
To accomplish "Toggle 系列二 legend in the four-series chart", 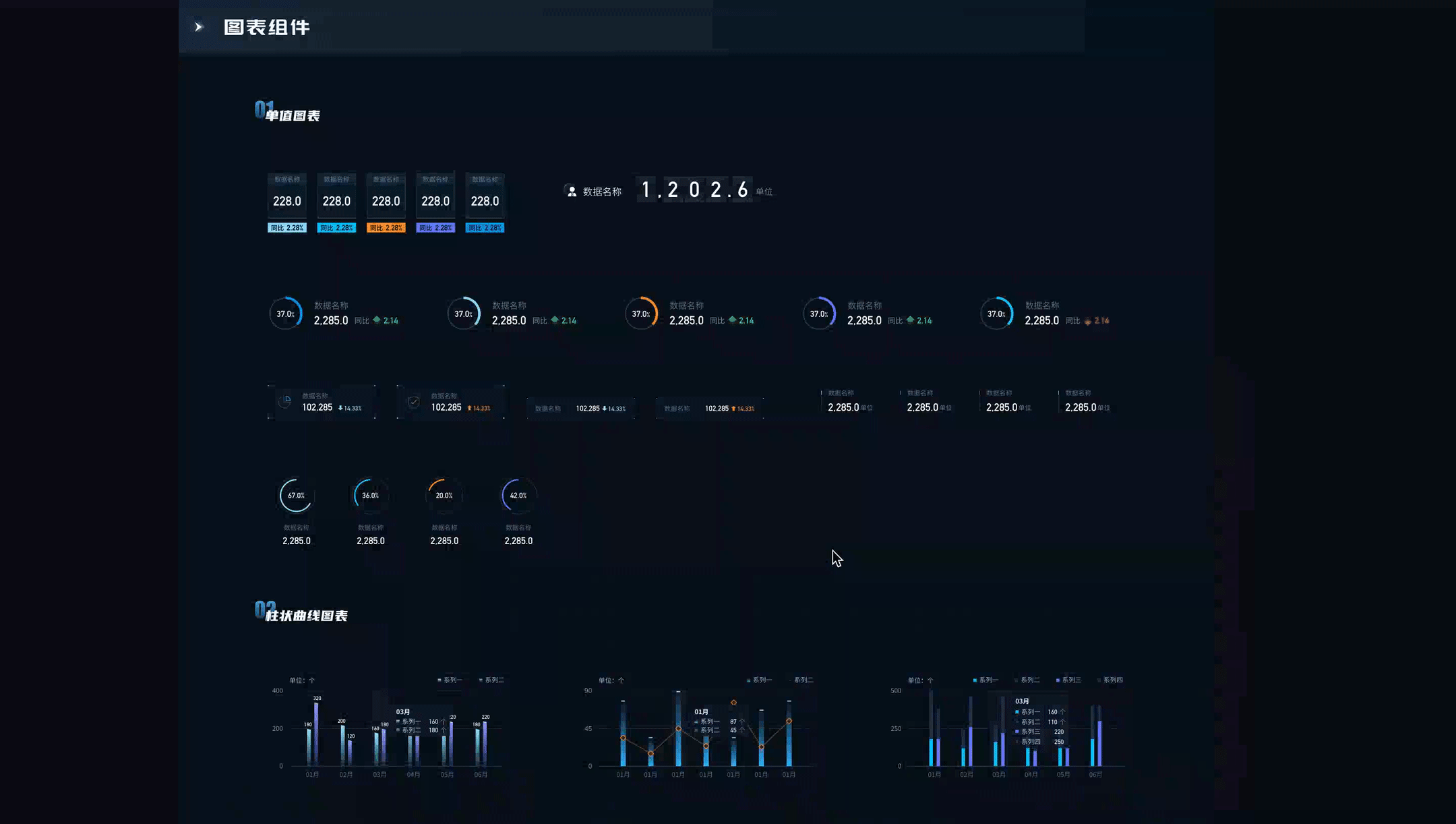I will coord(1027,680).
